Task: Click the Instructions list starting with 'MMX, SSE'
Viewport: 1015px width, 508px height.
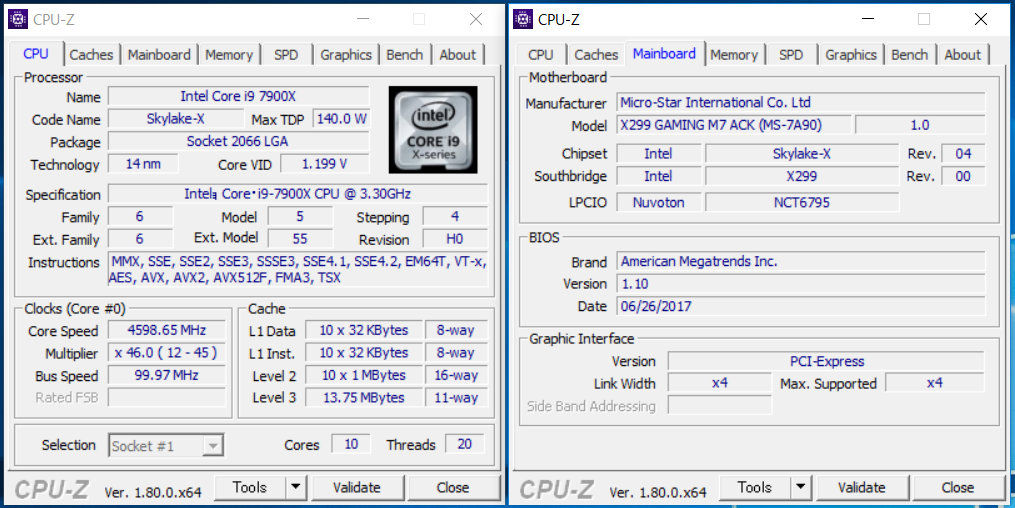Action: click(298, 269)
